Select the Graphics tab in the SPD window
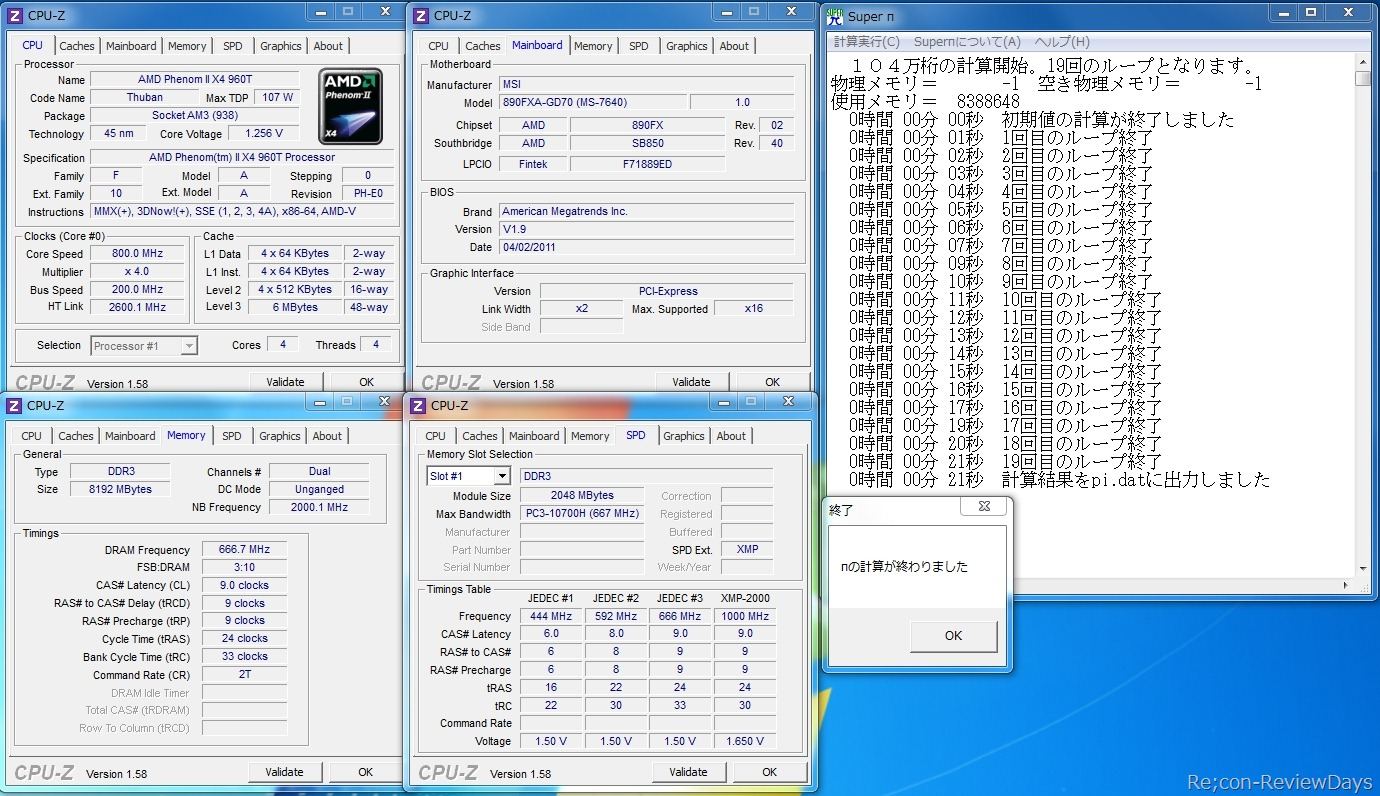This screenshot has height=796, width=1380. 684,436
